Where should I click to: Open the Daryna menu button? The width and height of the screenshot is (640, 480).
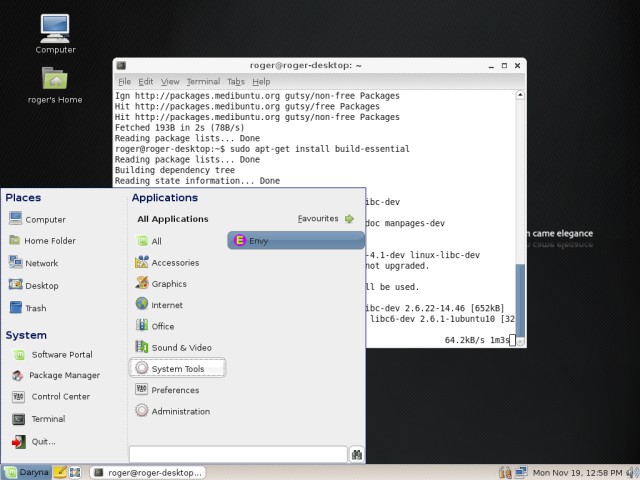[x=27, y=472]
